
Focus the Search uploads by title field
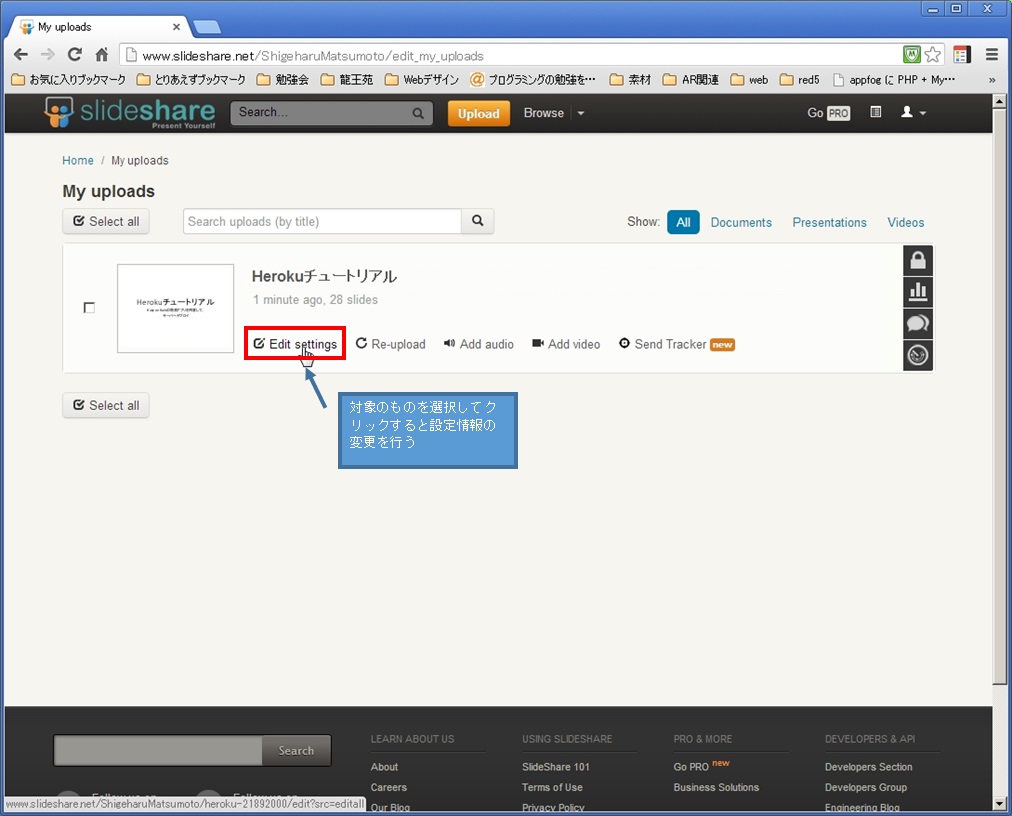[x=322, y=221]
